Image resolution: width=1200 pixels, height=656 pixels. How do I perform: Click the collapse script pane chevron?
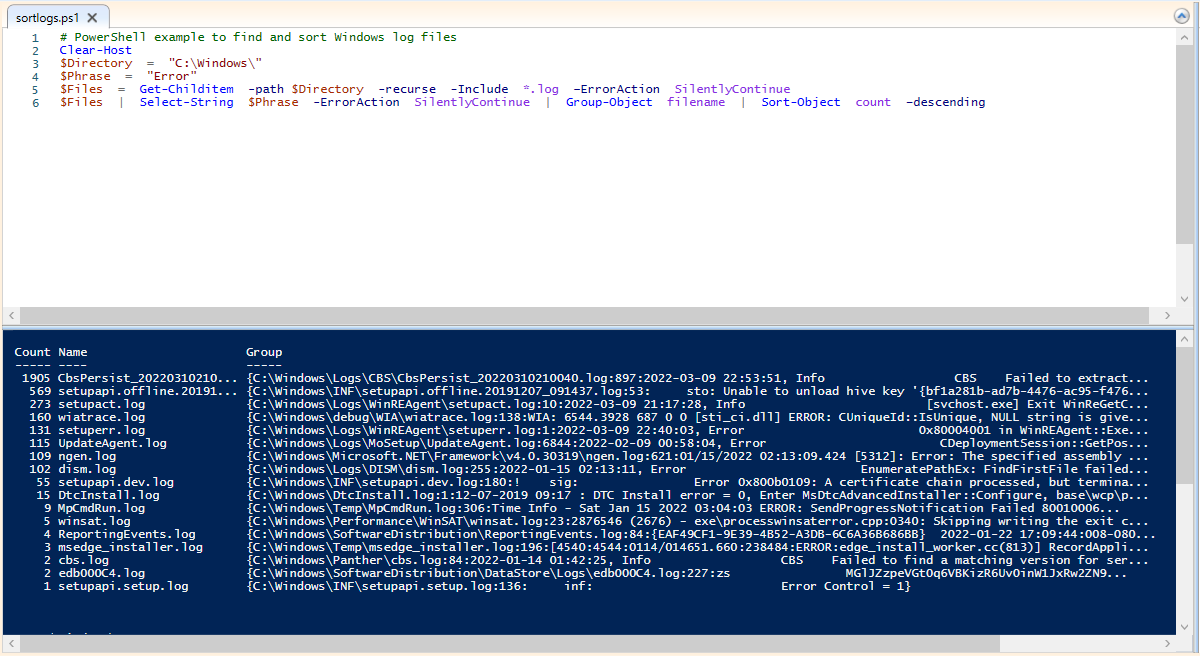point(1180,15)
